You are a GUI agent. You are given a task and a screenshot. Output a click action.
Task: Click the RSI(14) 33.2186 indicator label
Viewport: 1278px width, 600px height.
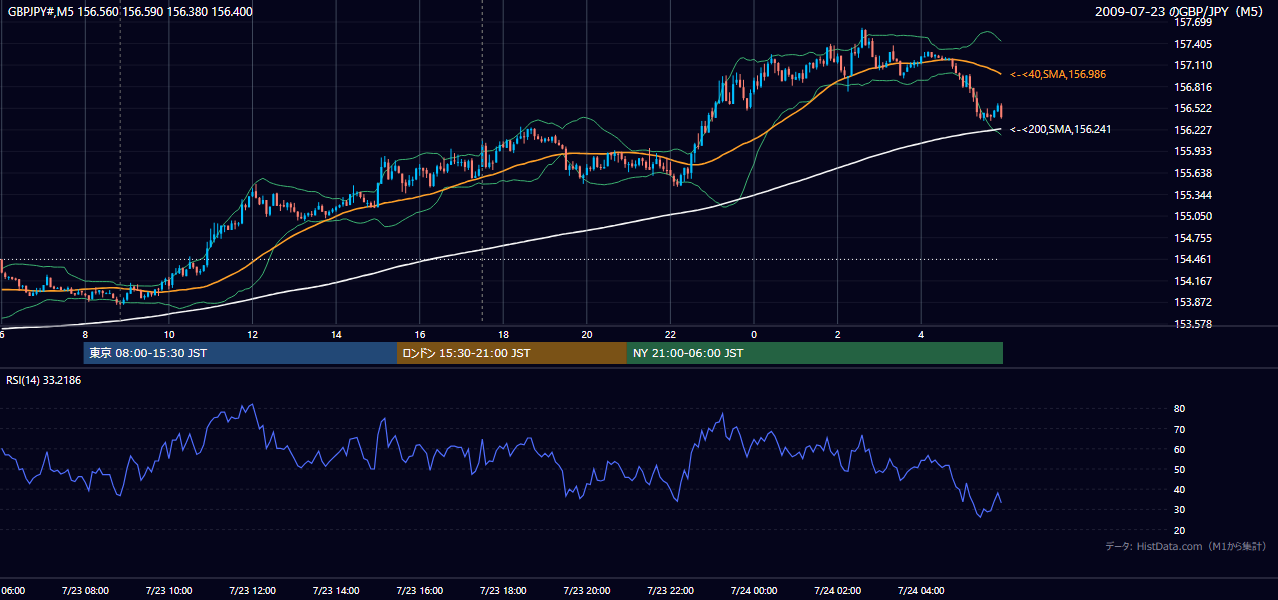tap(43, 380)
